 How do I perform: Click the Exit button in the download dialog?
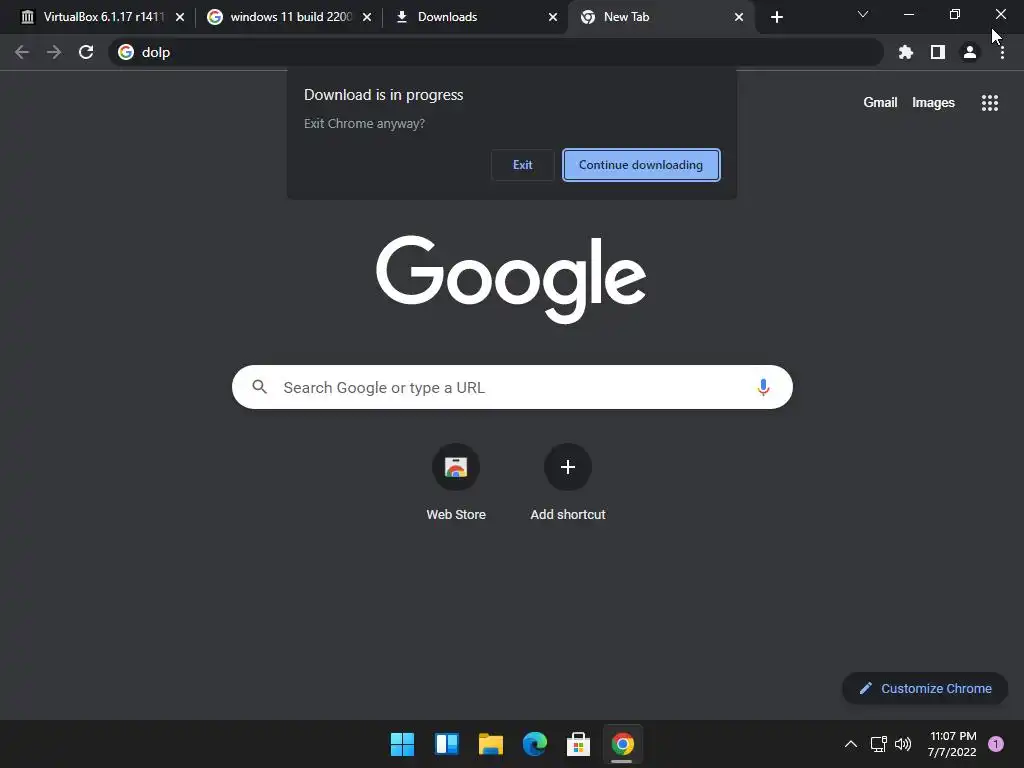tap(522, 165)
